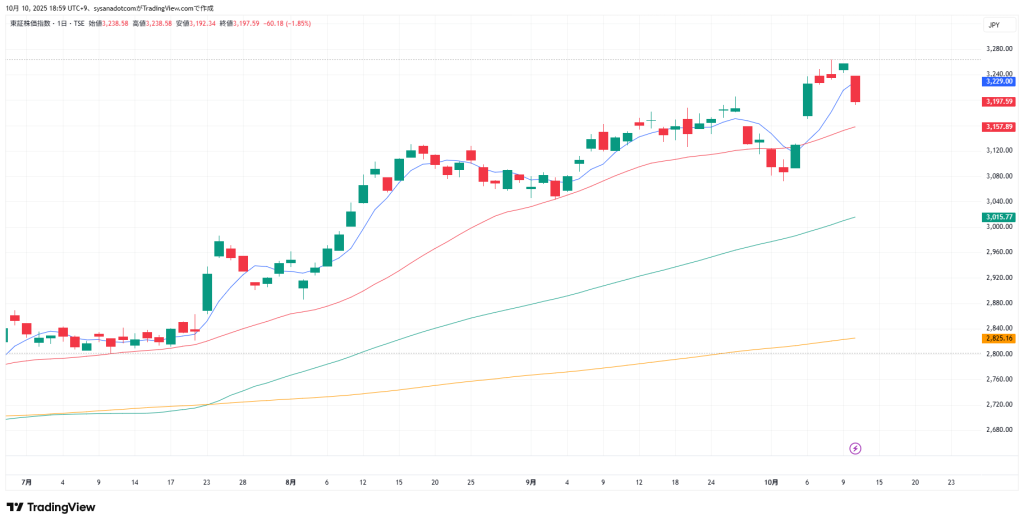Click the 終値 close value in legend
The image size is (1024, 524).
pos(245,22)
